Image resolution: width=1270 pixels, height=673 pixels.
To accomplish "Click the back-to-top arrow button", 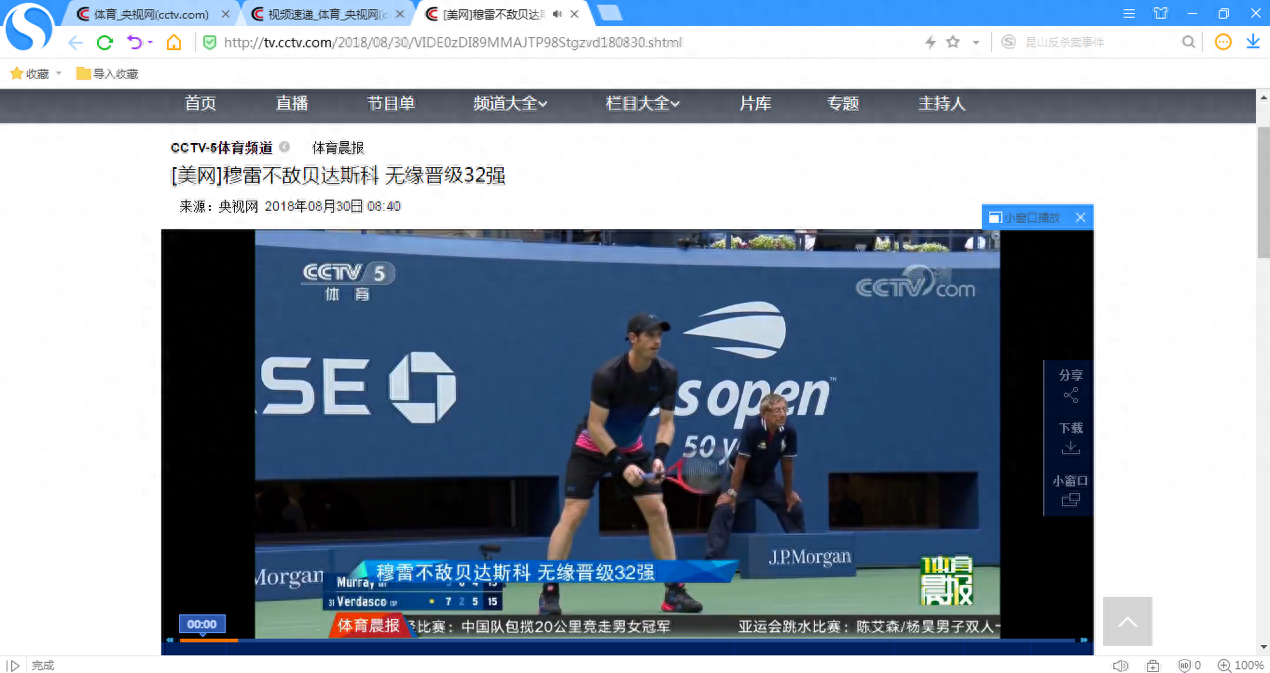I will pyautogui.click(x=1128, y=622).
